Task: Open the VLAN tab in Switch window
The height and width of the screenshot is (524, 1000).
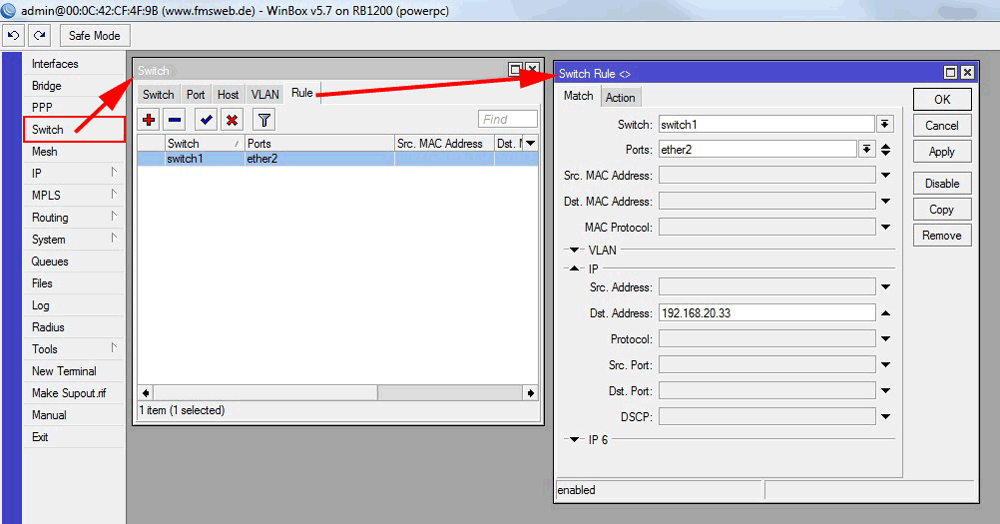Action: (x=265, y=94)
